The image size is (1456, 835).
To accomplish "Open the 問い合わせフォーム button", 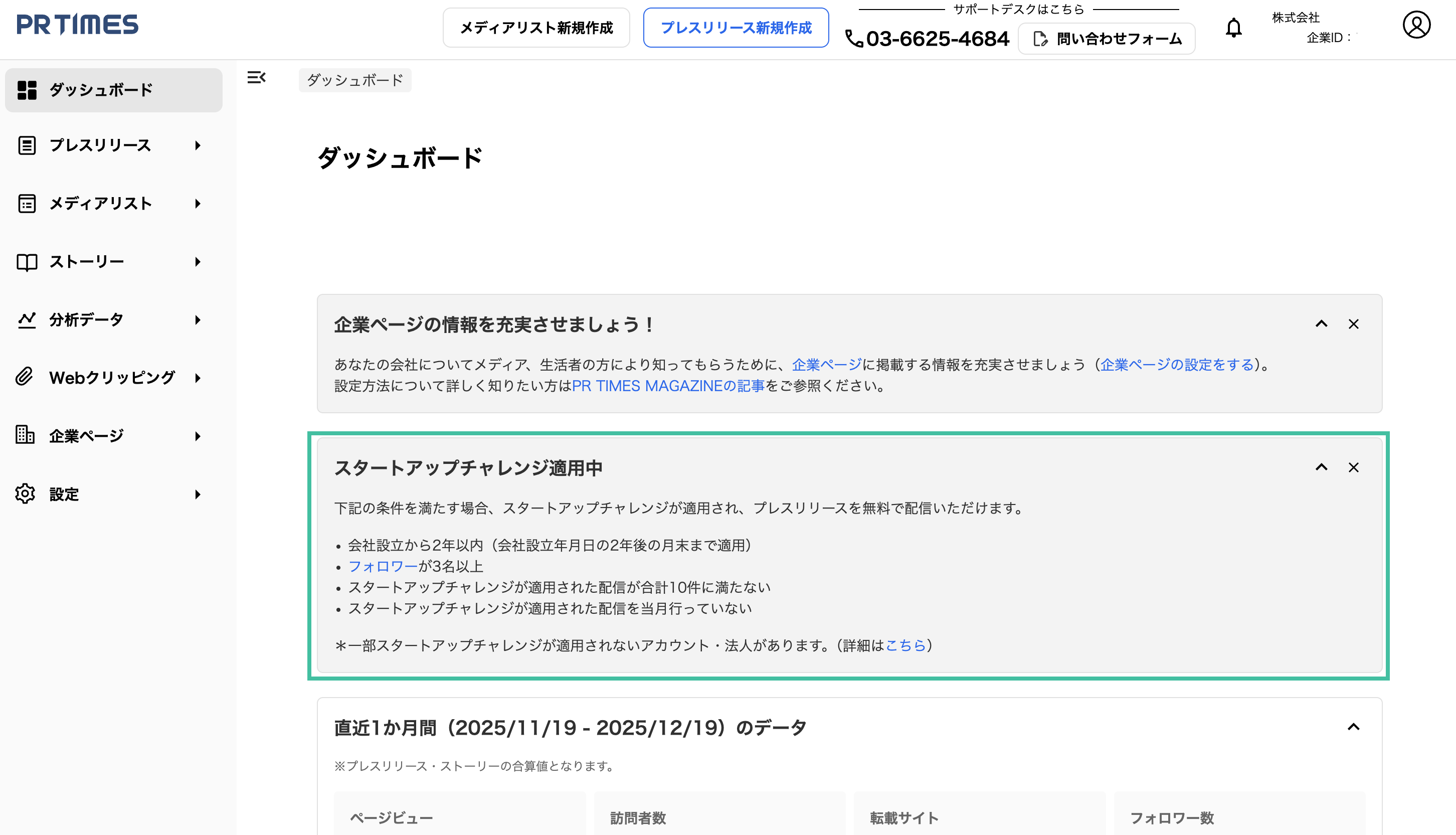I will (x=1107, y=38).
